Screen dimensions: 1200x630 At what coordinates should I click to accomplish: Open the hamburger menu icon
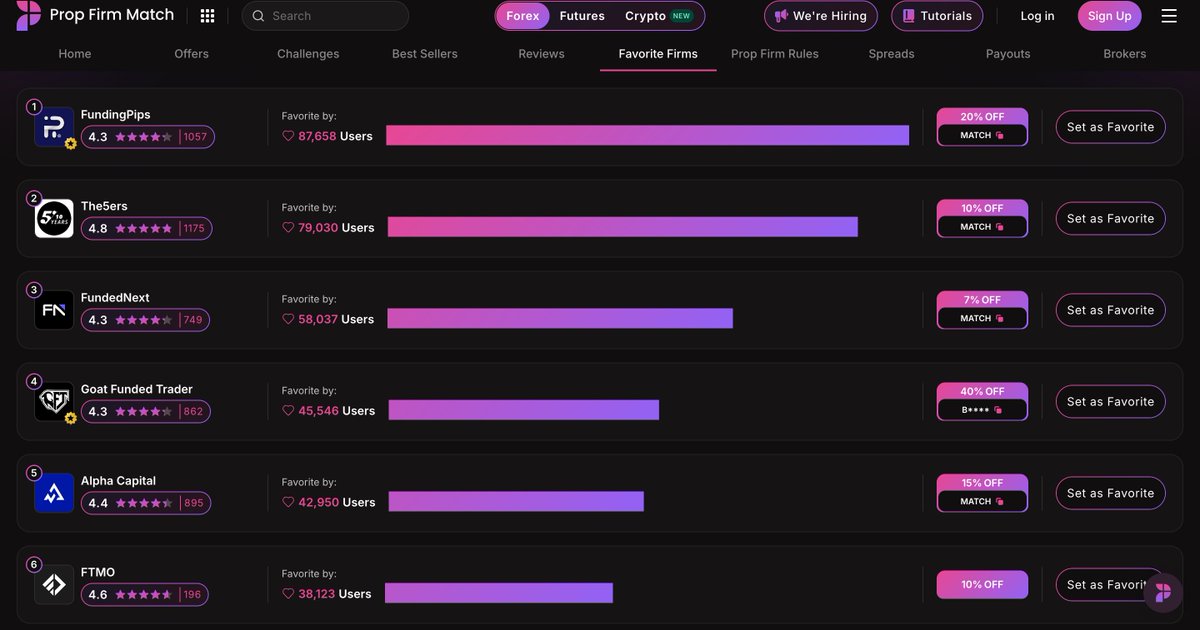pos(1169,16)
